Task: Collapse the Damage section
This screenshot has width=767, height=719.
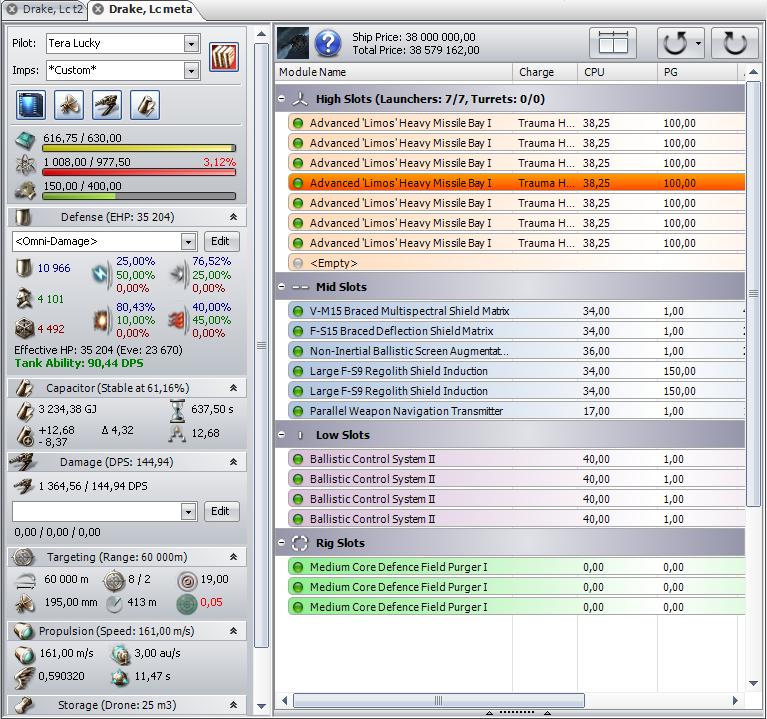Action: coord(234,462)
